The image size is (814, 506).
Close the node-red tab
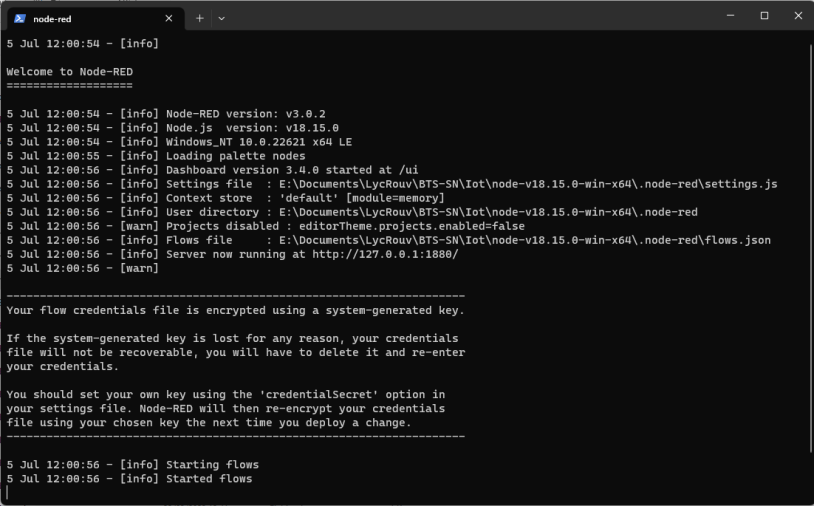click(x=169, y=18)
